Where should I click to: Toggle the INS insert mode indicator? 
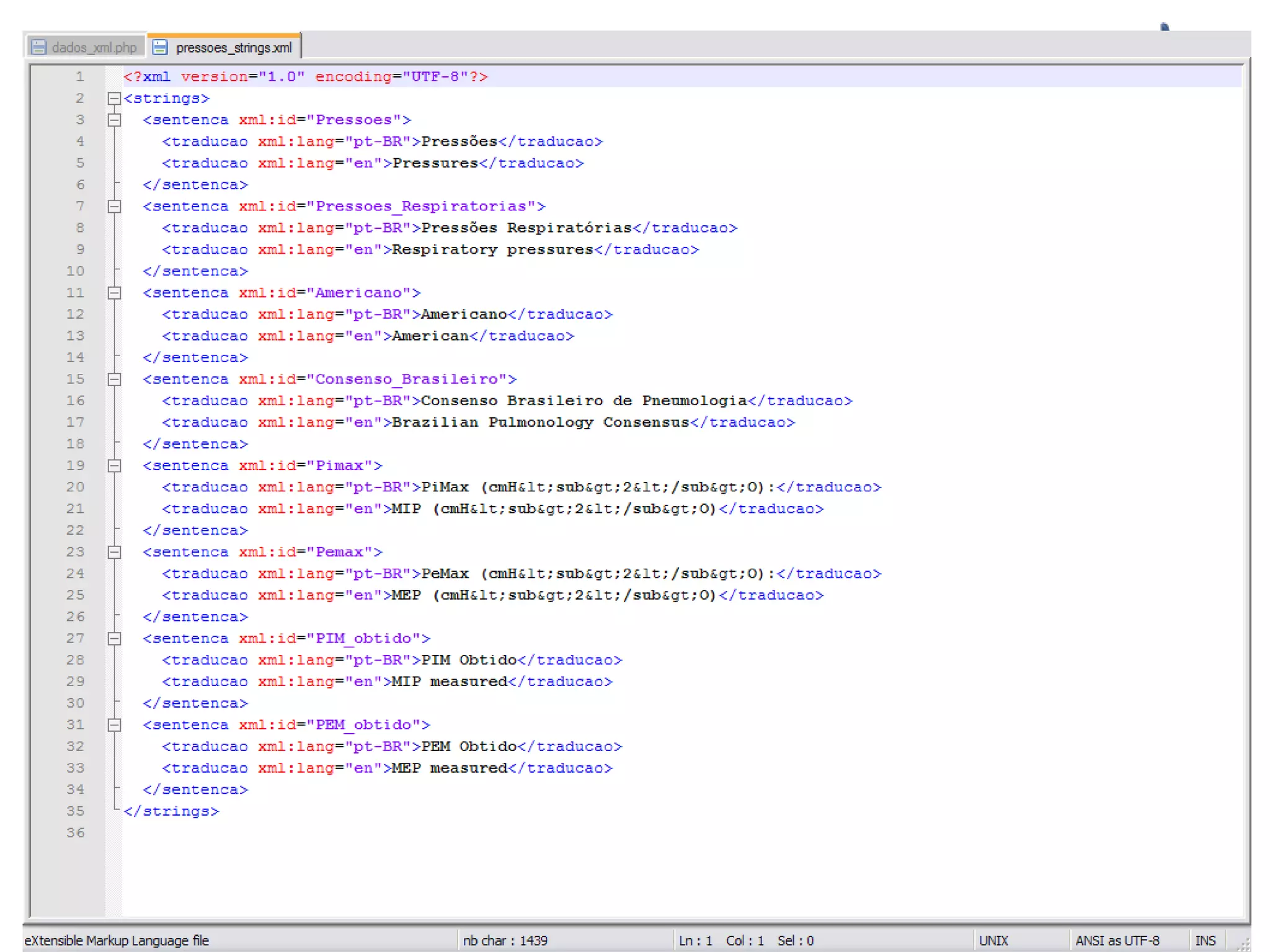(1205, 940)
